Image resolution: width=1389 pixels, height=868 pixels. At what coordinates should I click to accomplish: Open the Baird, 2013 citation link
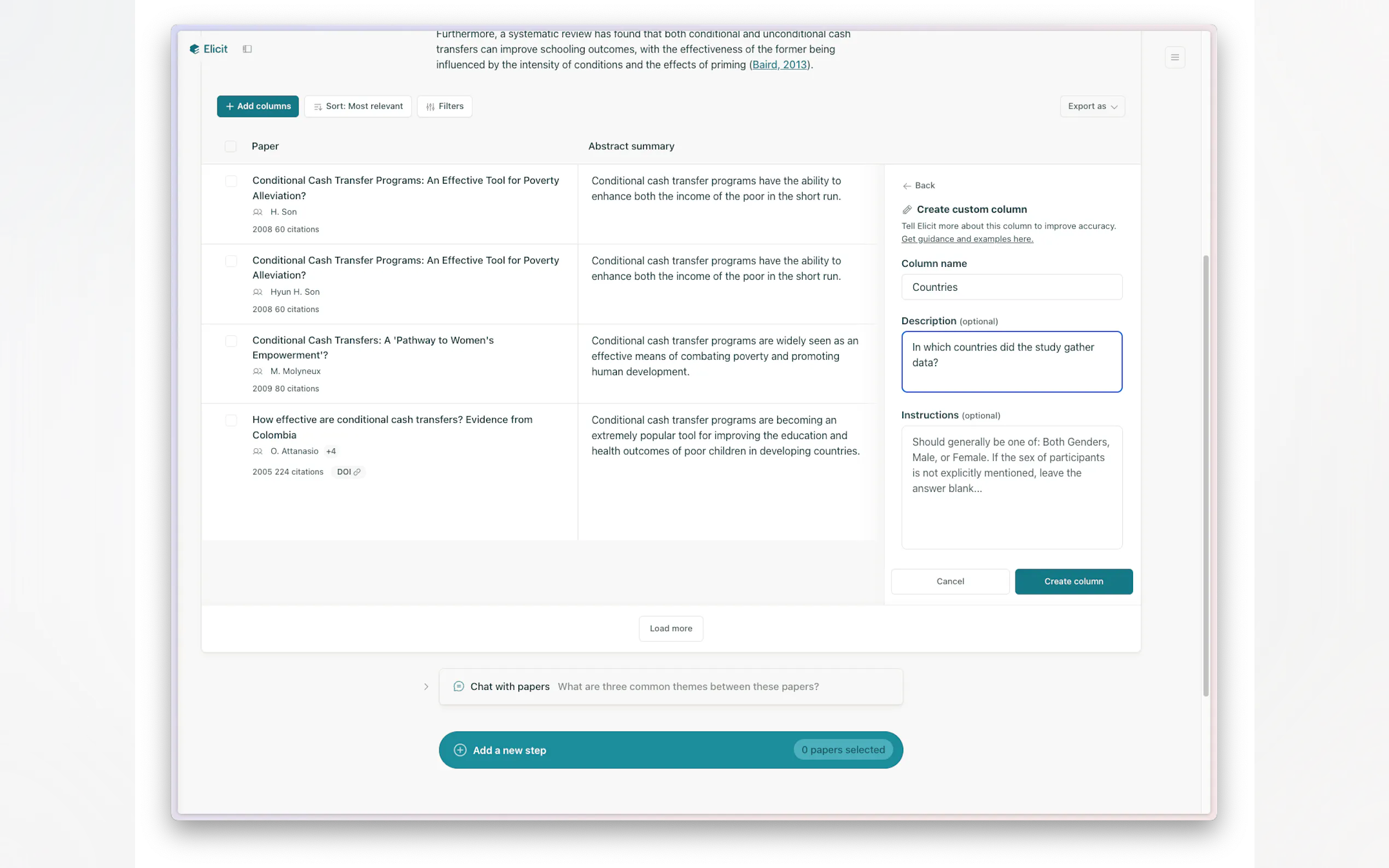tap(779, 65)
